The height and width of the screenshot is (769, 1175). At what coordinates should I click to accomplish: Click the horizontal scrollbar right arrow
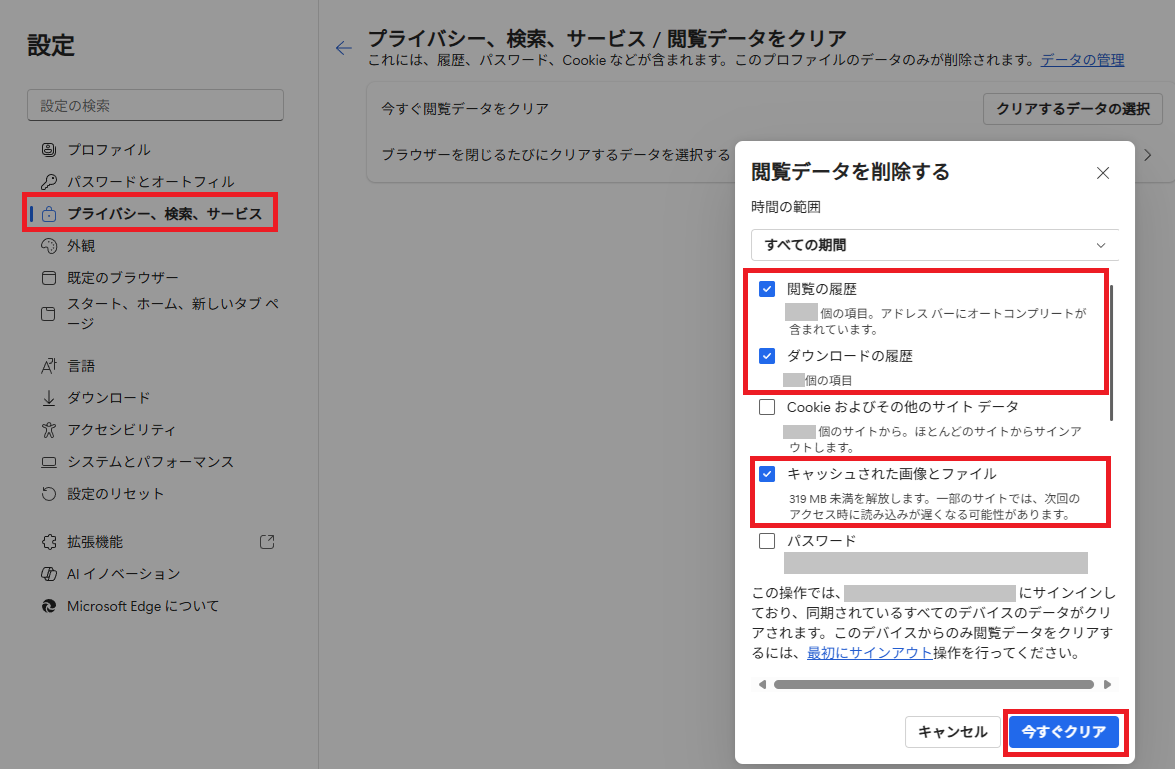click(x=1108, y=684)
